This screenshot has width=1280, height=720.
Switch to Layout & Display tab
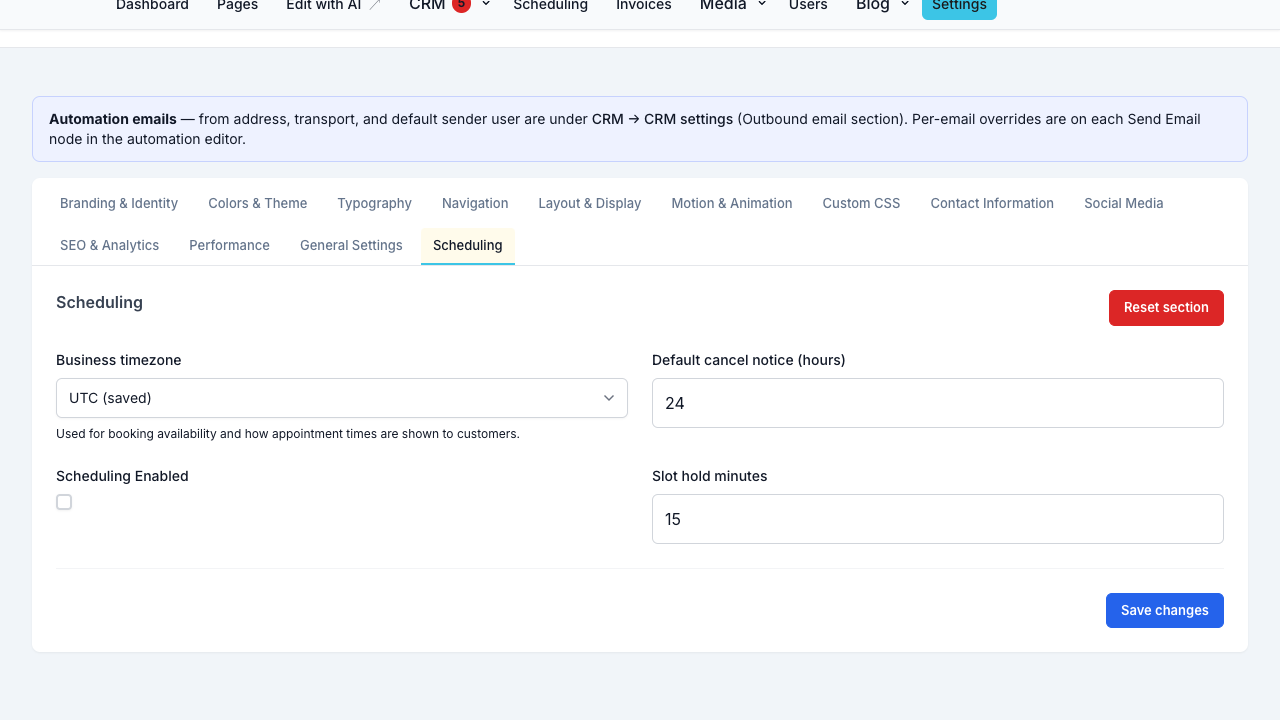point(590,203)
